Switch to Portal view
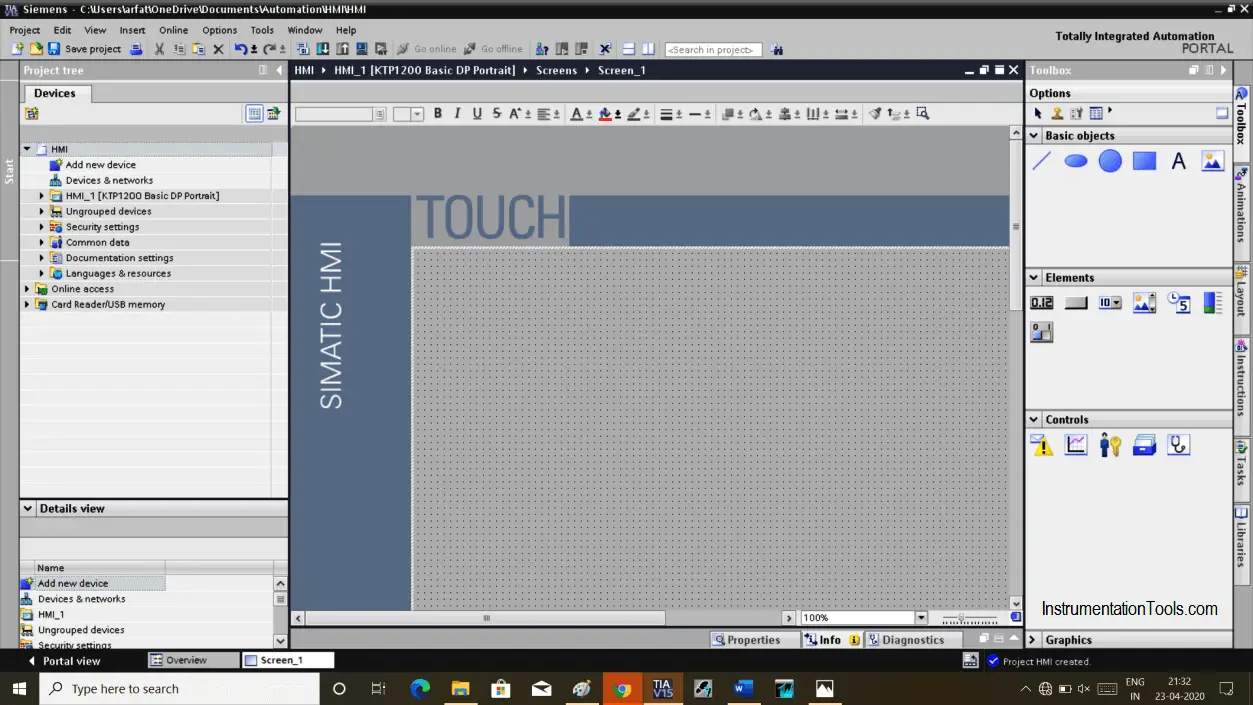Viewport: 1253px width, 705px height. pyautogui.click(x=63, y=661)
